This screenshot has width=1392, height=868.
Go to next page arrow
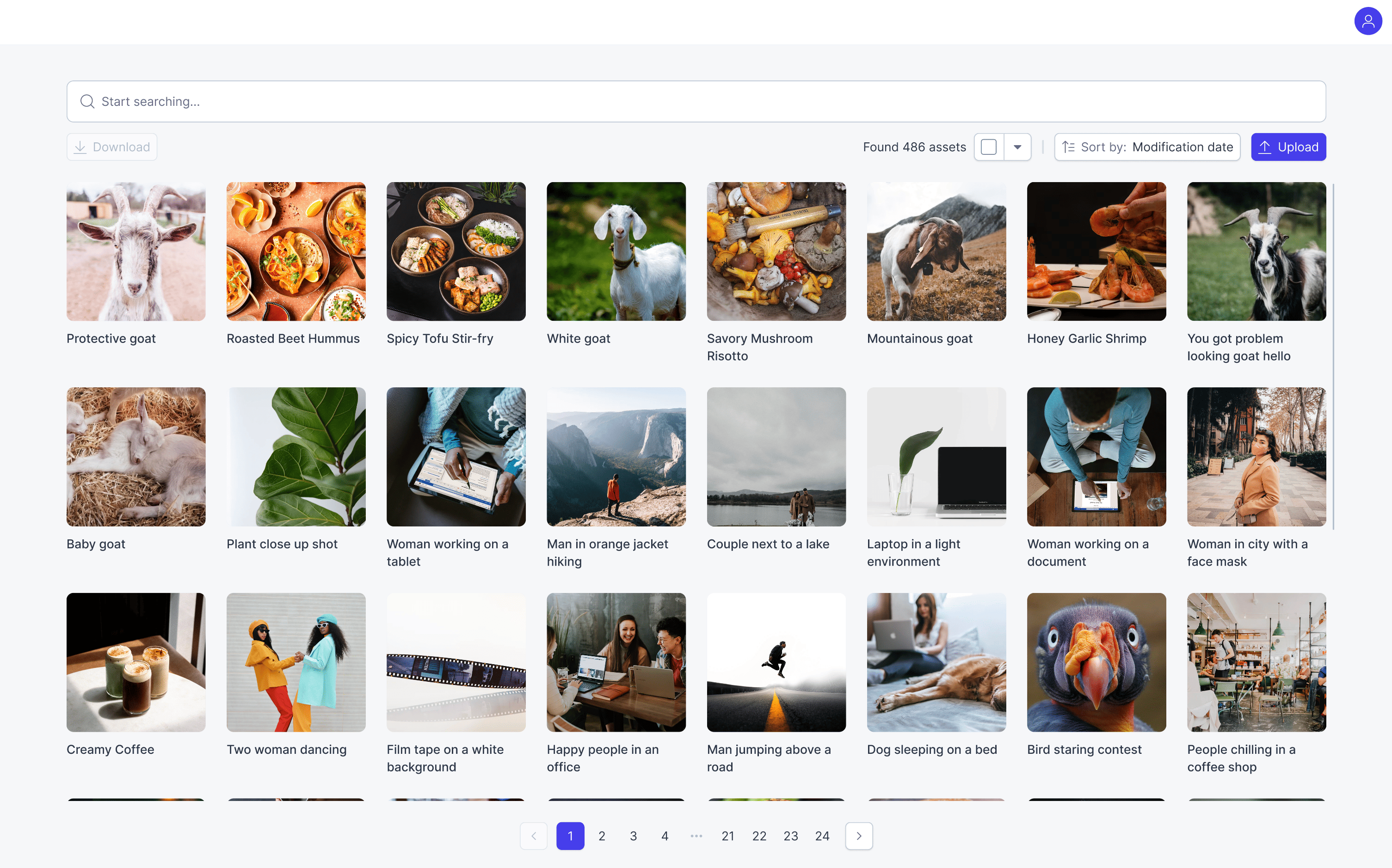[858, 836]
